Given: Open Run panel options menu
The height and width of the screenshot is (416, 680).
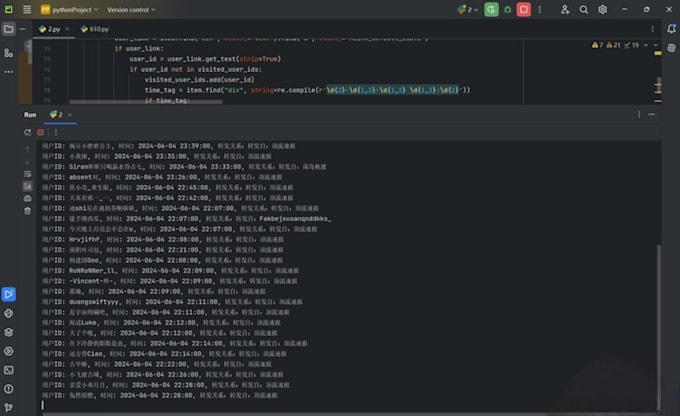Looking at the screenshot, I should [x=639, y=115].
